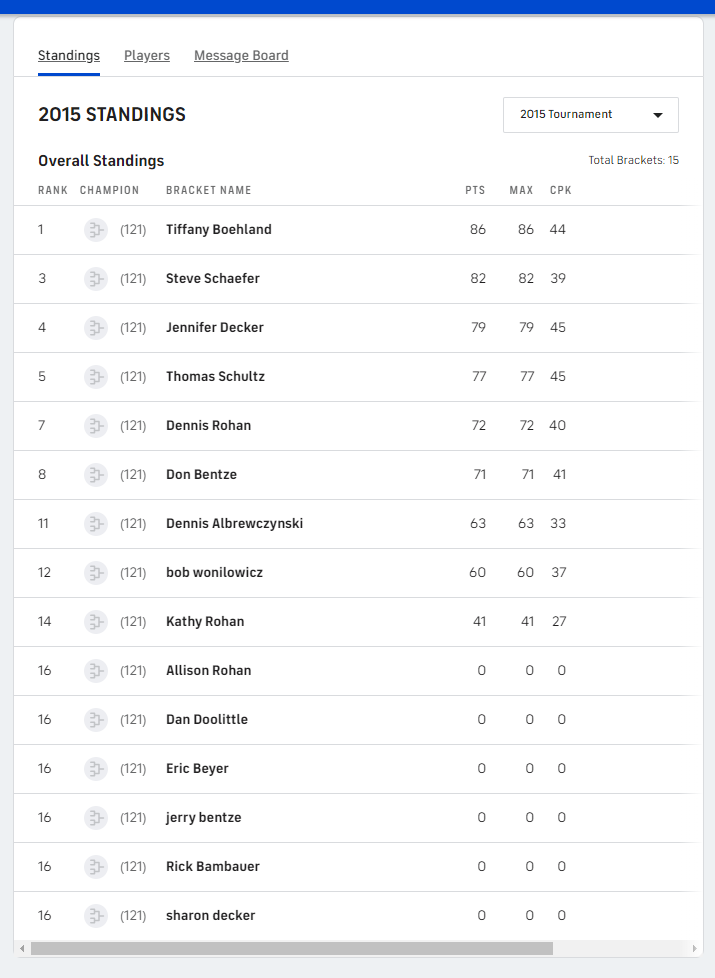Viewport: 715px width, 978px height.
Task: View Allison Rohan's bracket
Action: coord(208,671)
